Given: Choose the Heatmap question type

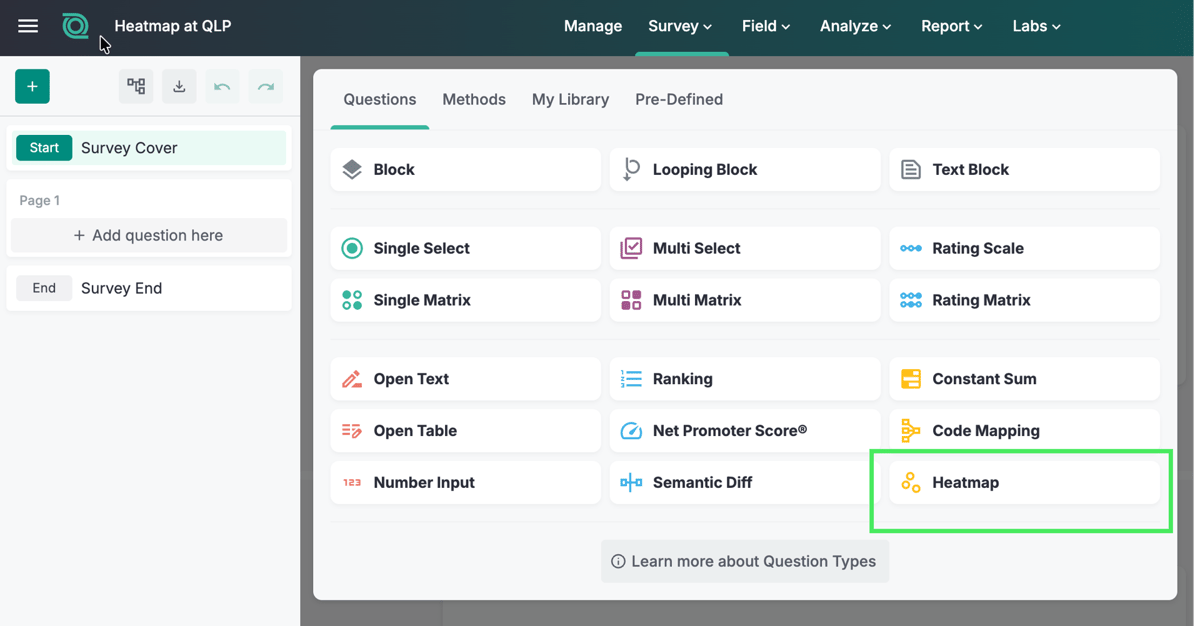Looking at the screenshot, I should tap(1024, 483).
